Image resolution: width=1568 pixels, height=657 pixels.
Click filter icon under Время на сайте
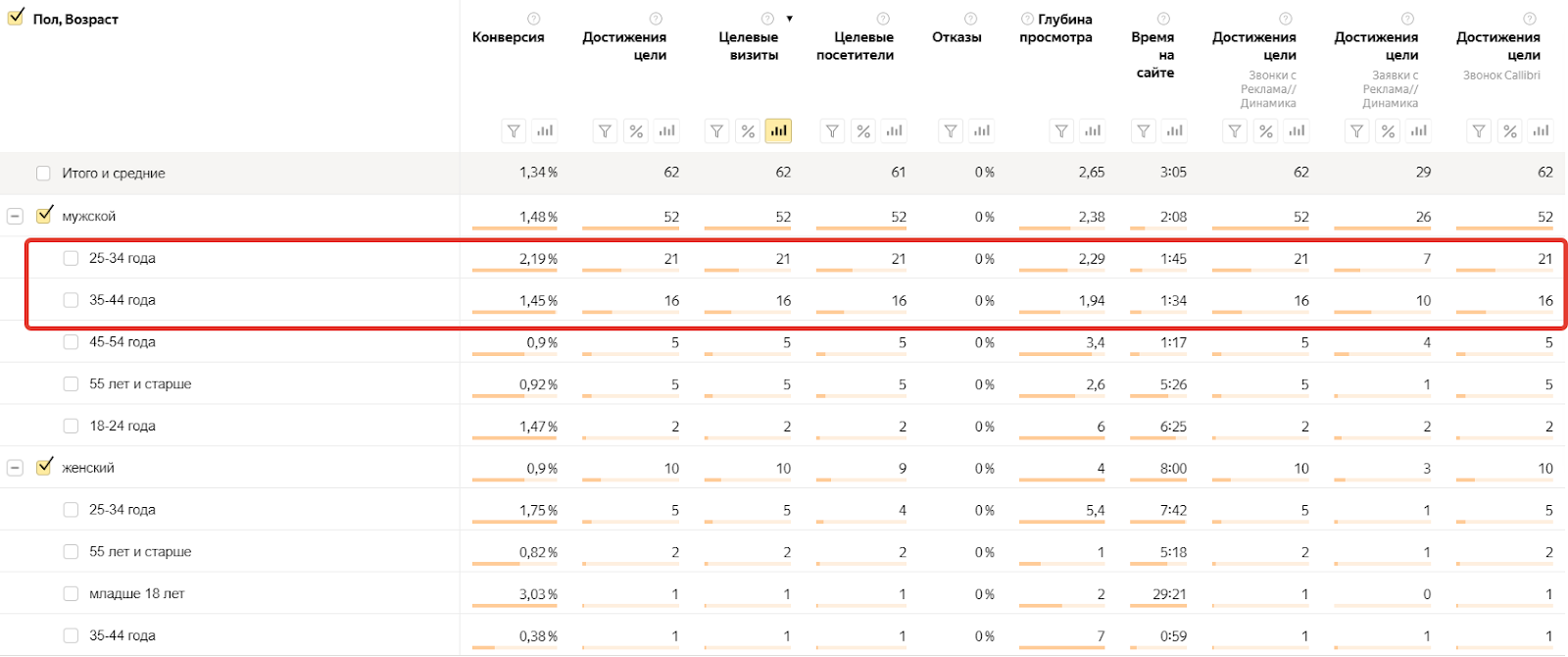[x=1144, y=130]
